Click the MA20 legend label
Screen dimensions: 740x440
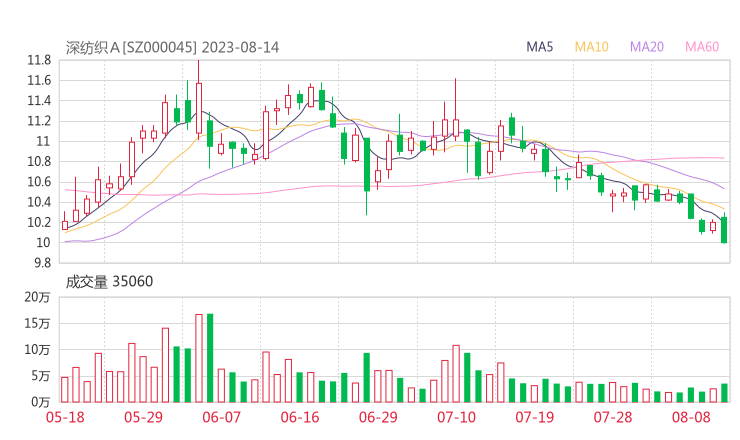coord(647,47)
